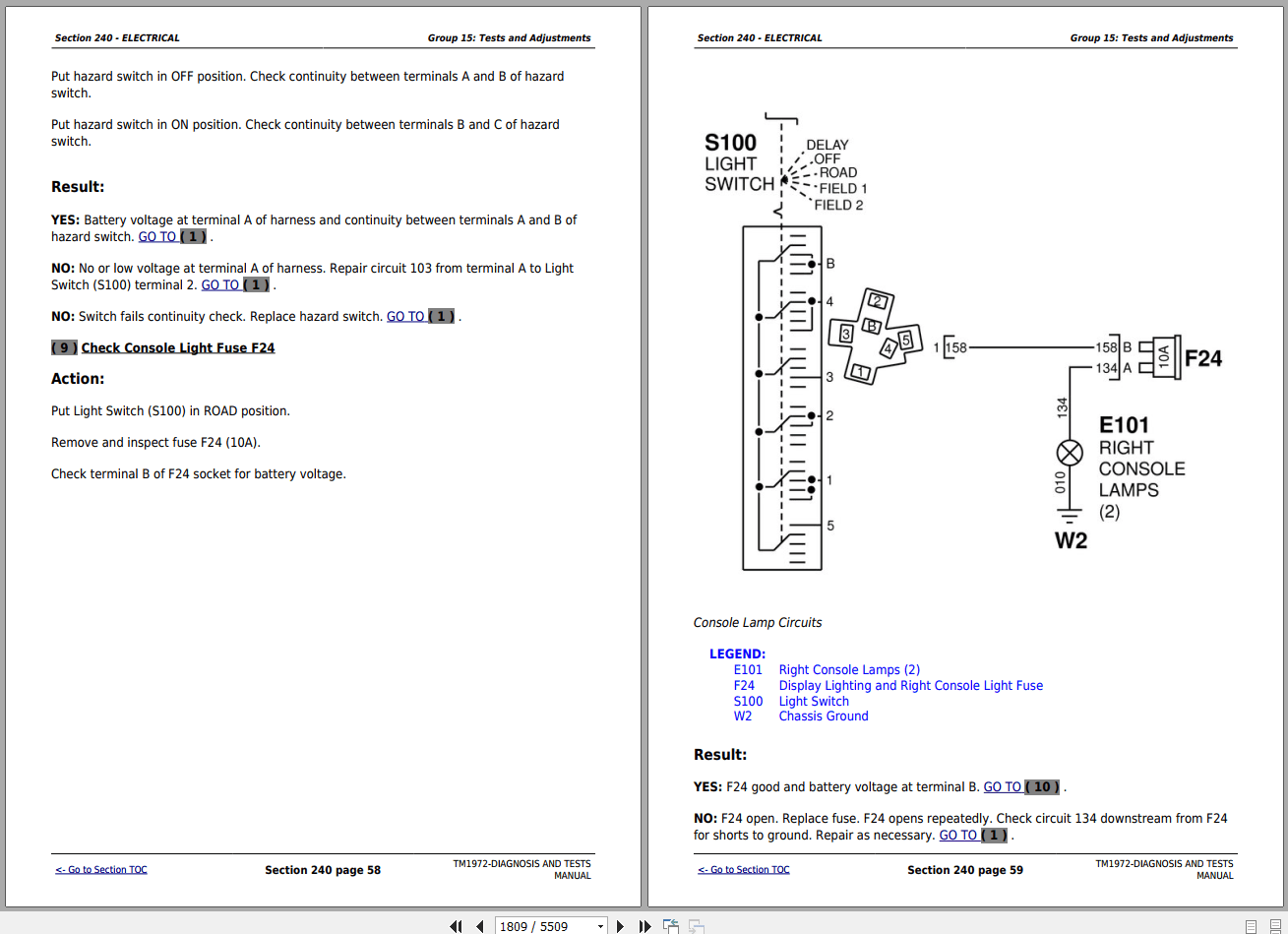Click the greyed-out go-to-next-view icon
Image resolution: width=1288 pixels, height=934 pixels.
[x=697, y=926]
